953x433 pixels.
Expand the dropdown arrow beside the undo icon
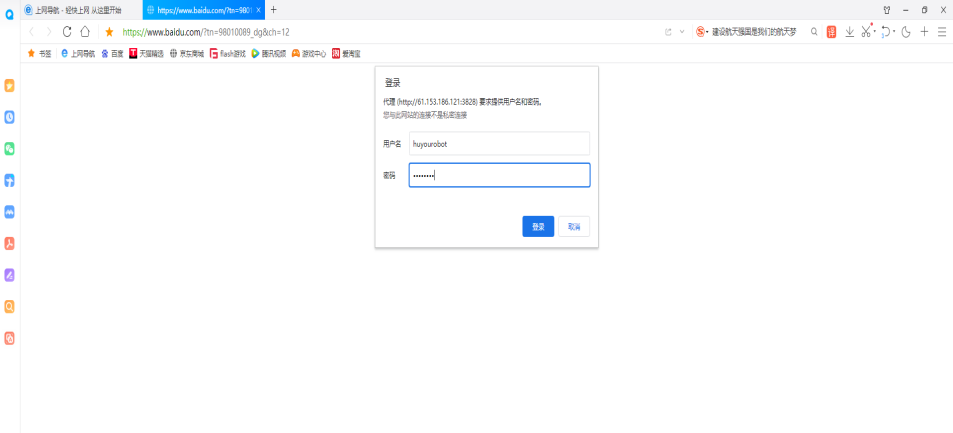point(895,32)
